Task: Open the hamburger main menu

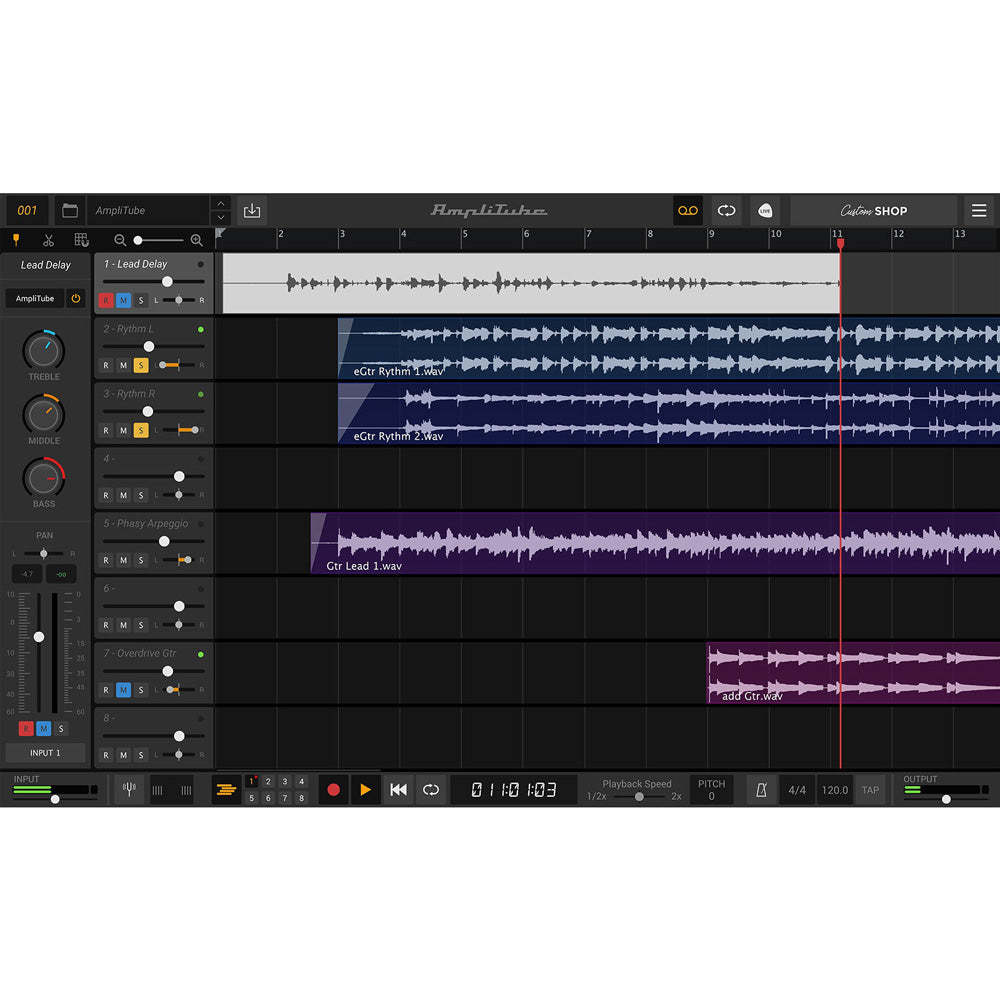Action: pos(979,211)
